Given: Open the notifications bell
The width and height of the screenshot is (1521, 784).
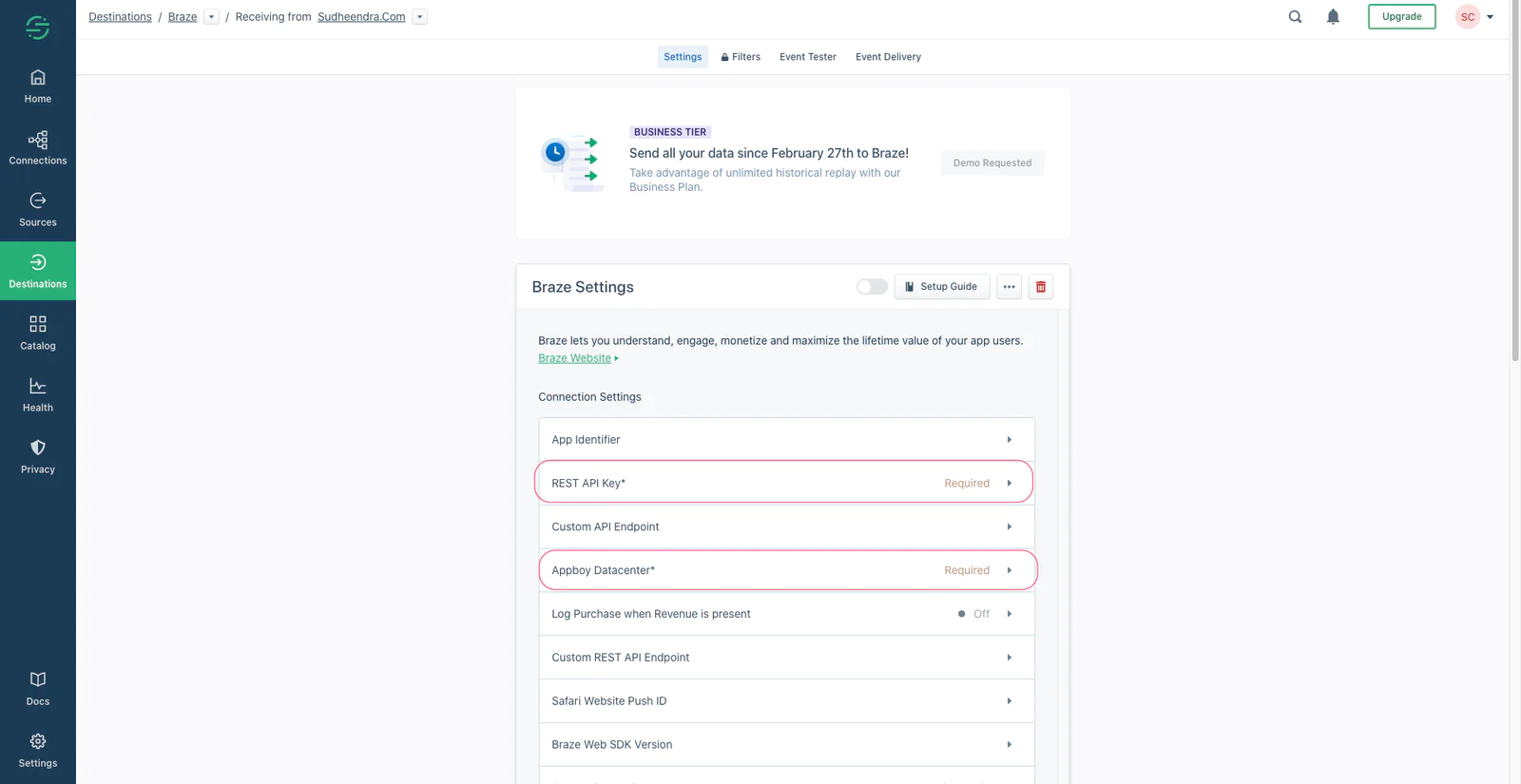Looking at the screenshot, I should (1333, 16).
